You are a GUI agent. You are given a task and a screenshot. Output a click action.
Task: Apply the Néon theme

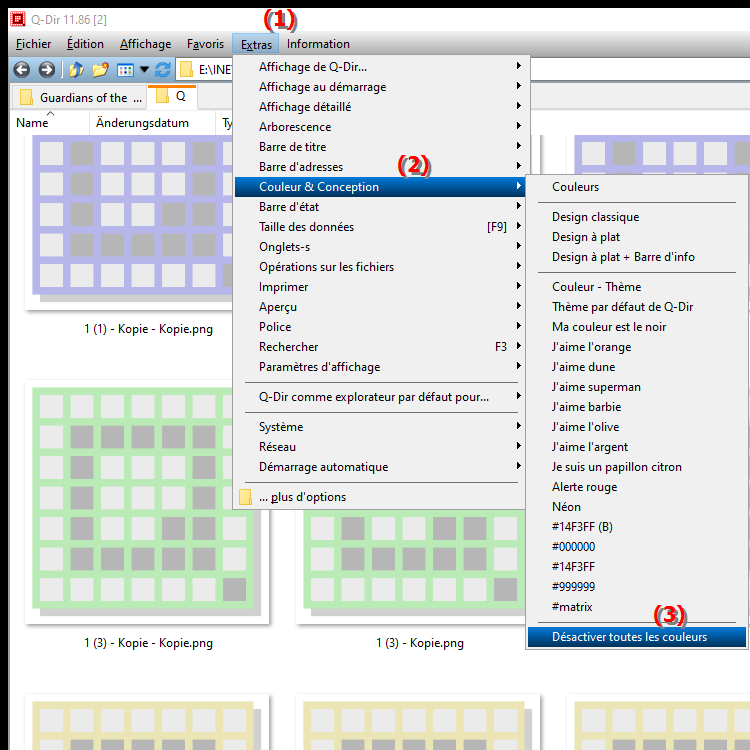637,507
